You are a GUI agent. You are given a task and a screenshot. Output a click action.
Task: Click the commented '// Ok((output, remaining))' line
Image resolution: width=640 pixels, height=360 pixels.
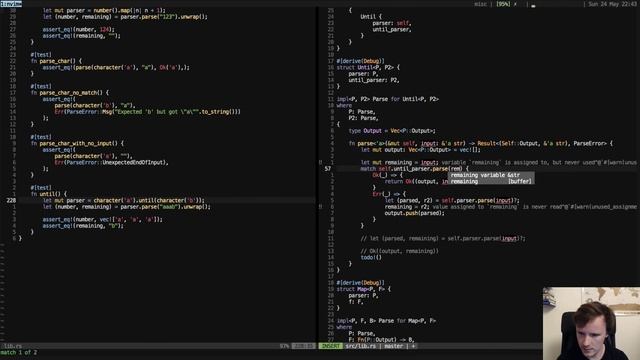[400, 251]
